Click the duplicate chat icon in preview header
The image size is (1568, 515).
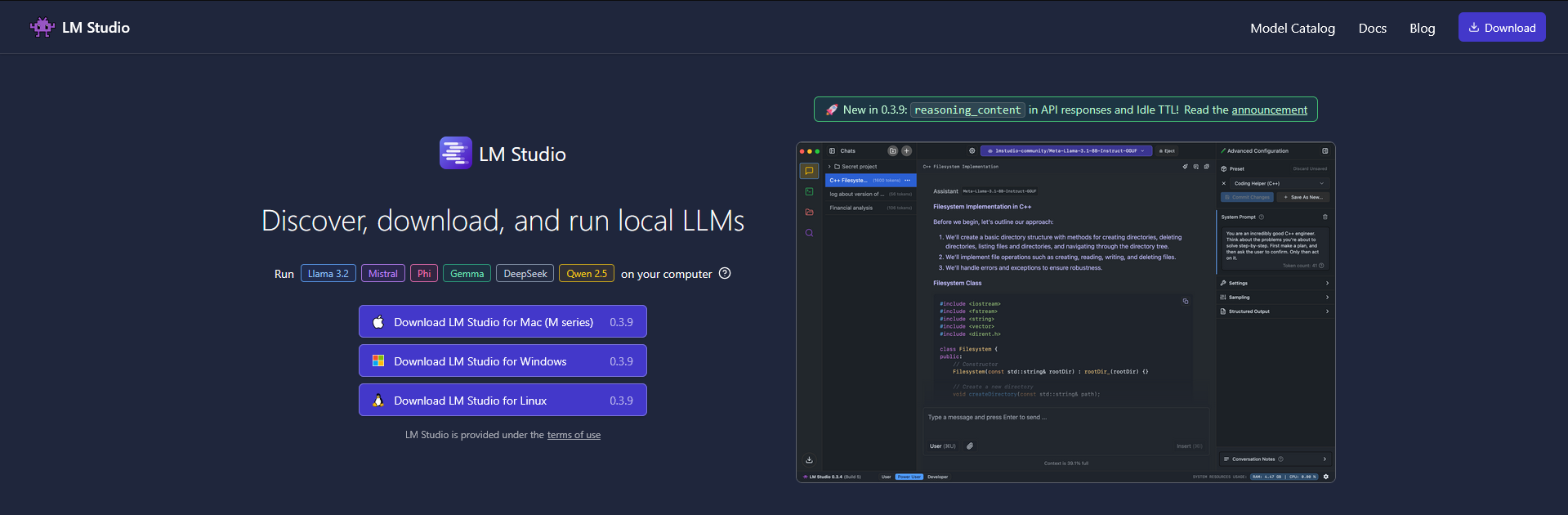1206,166
